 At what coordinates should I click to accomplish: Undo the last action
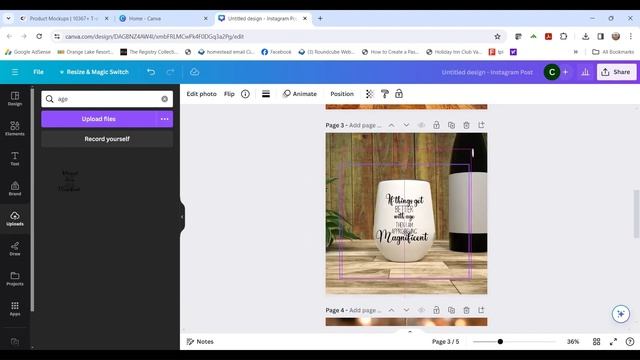[x=151, y=72]
